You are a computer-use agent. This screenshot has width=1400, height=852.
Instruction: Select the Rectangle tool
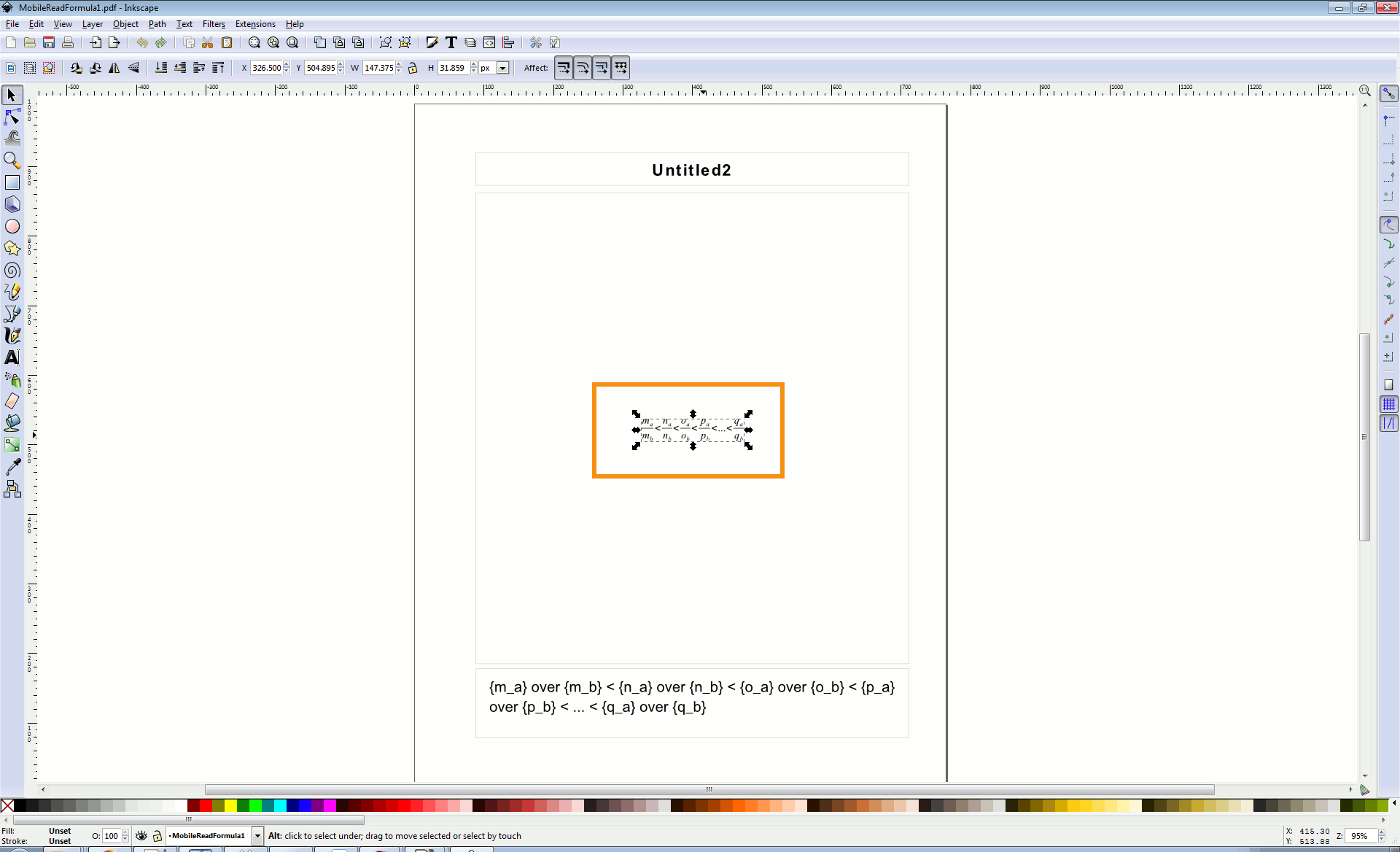12,182
